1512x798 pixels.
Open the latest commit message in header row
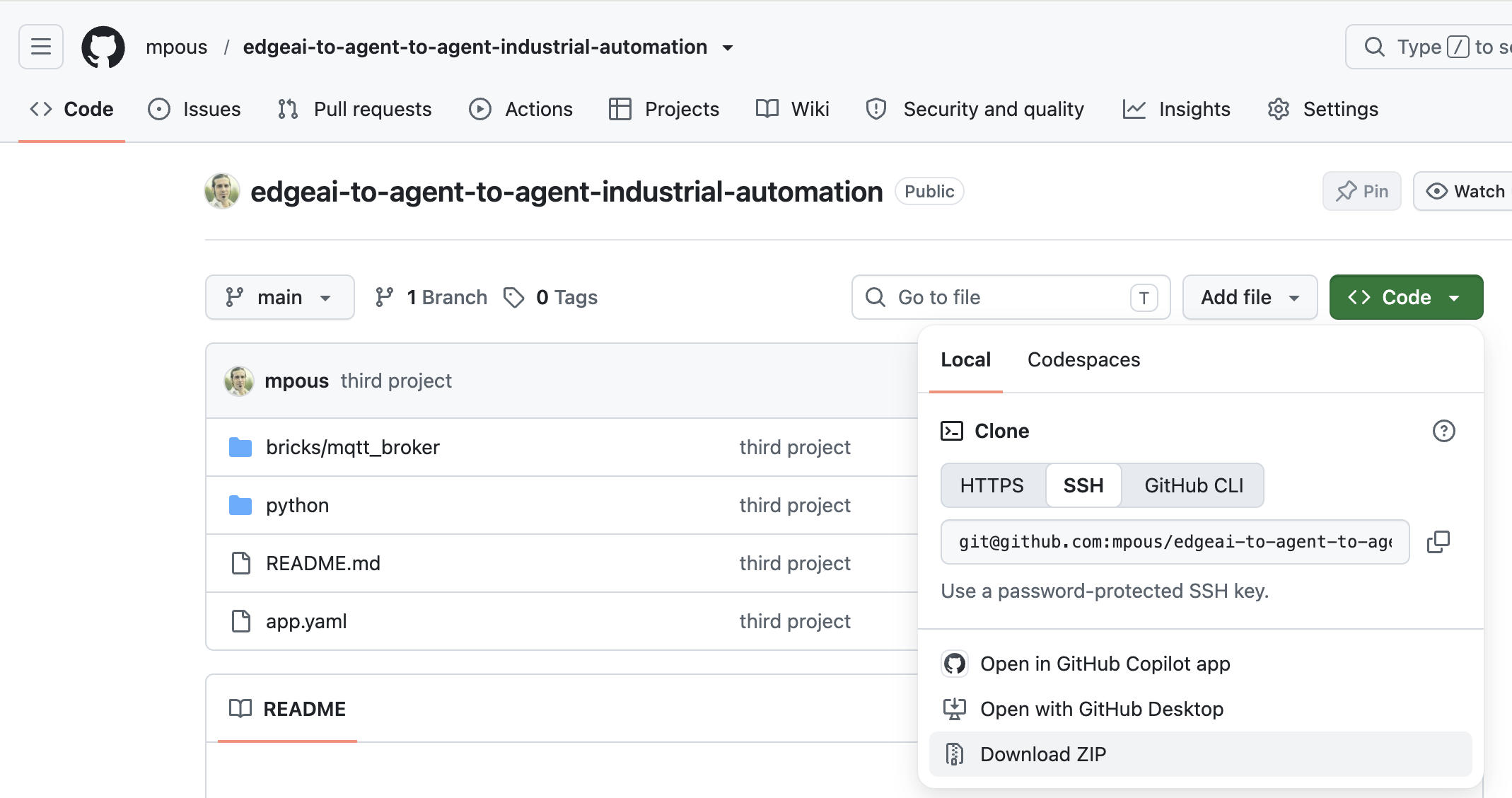[x=396, y=381]
